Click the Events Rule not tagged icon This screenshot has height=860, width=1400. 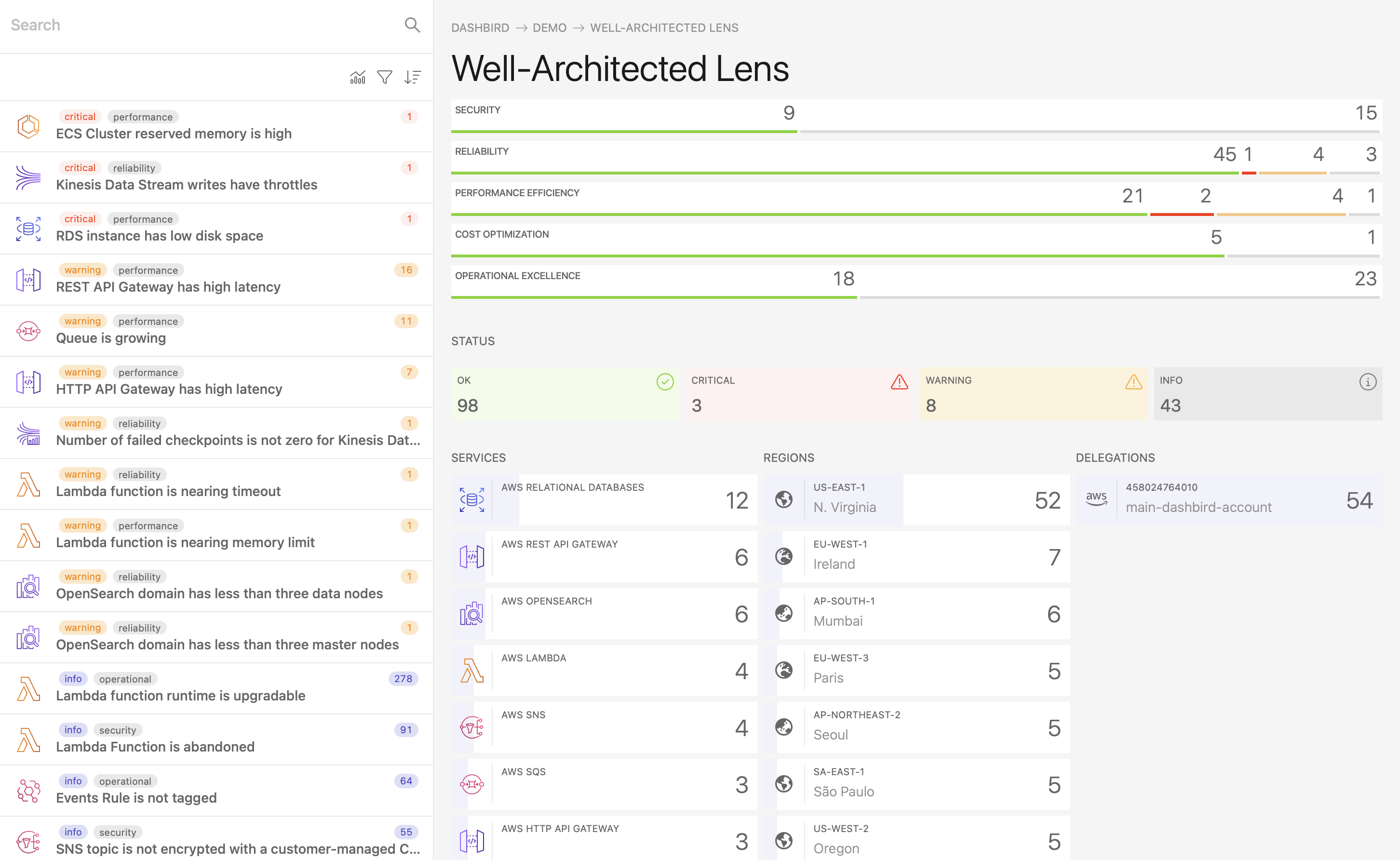[x=28, y=791]
